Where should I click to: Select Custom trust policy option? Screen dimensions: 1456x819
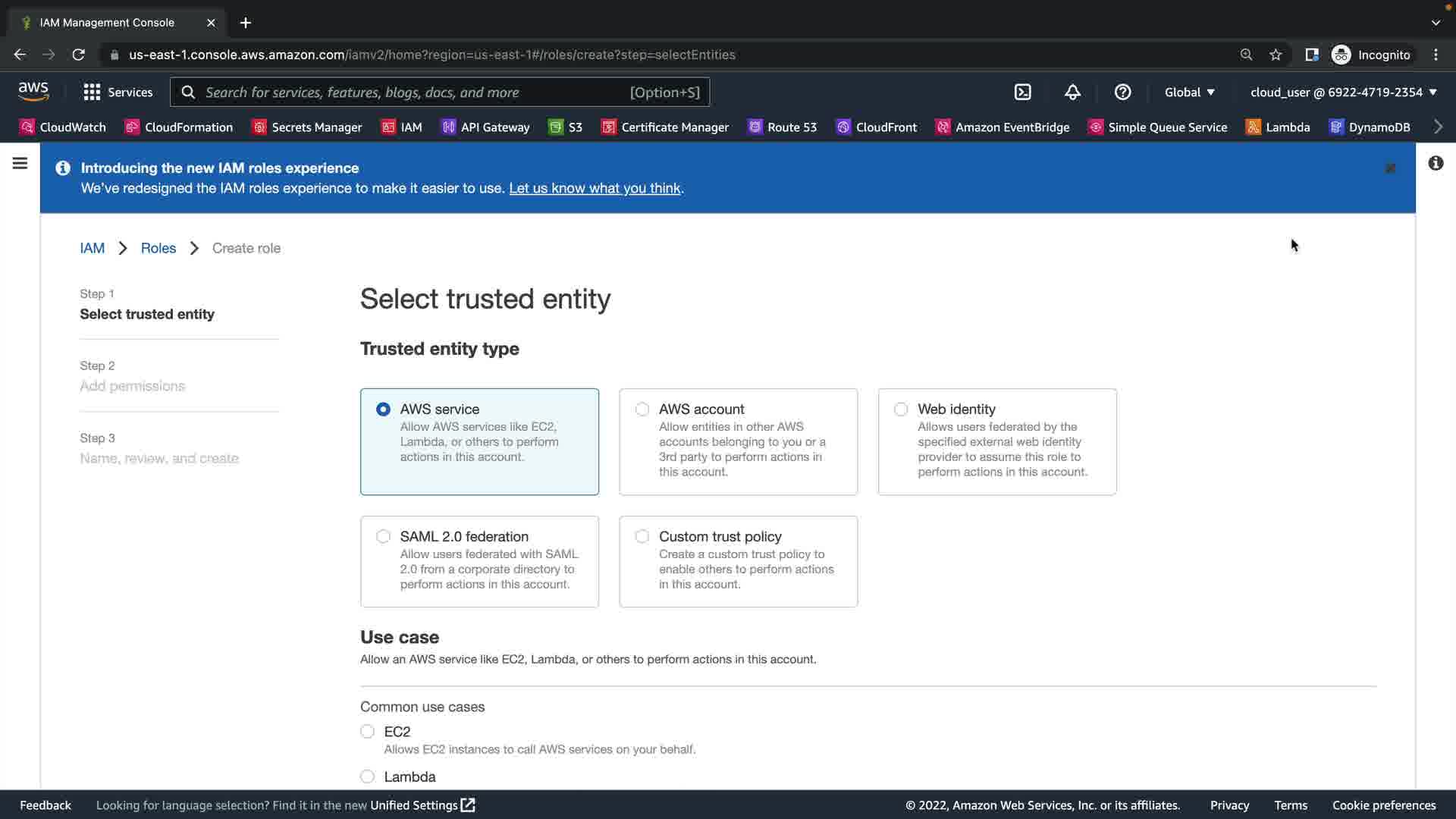[642, 537]
